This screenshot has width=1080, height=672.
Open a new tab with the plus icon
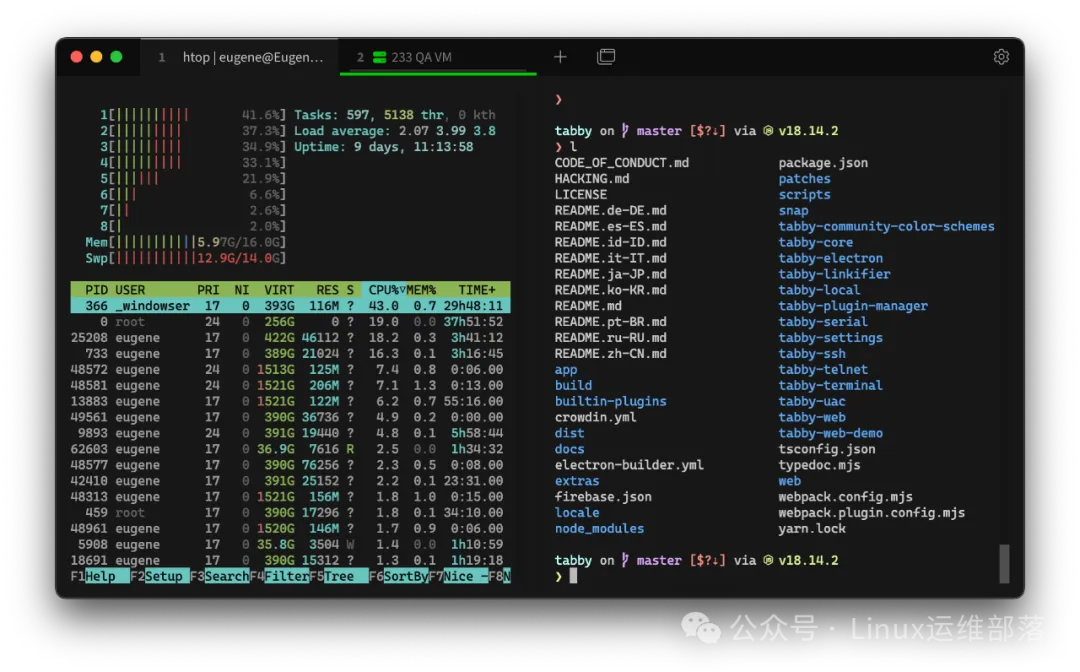click(x=560, y=57)
